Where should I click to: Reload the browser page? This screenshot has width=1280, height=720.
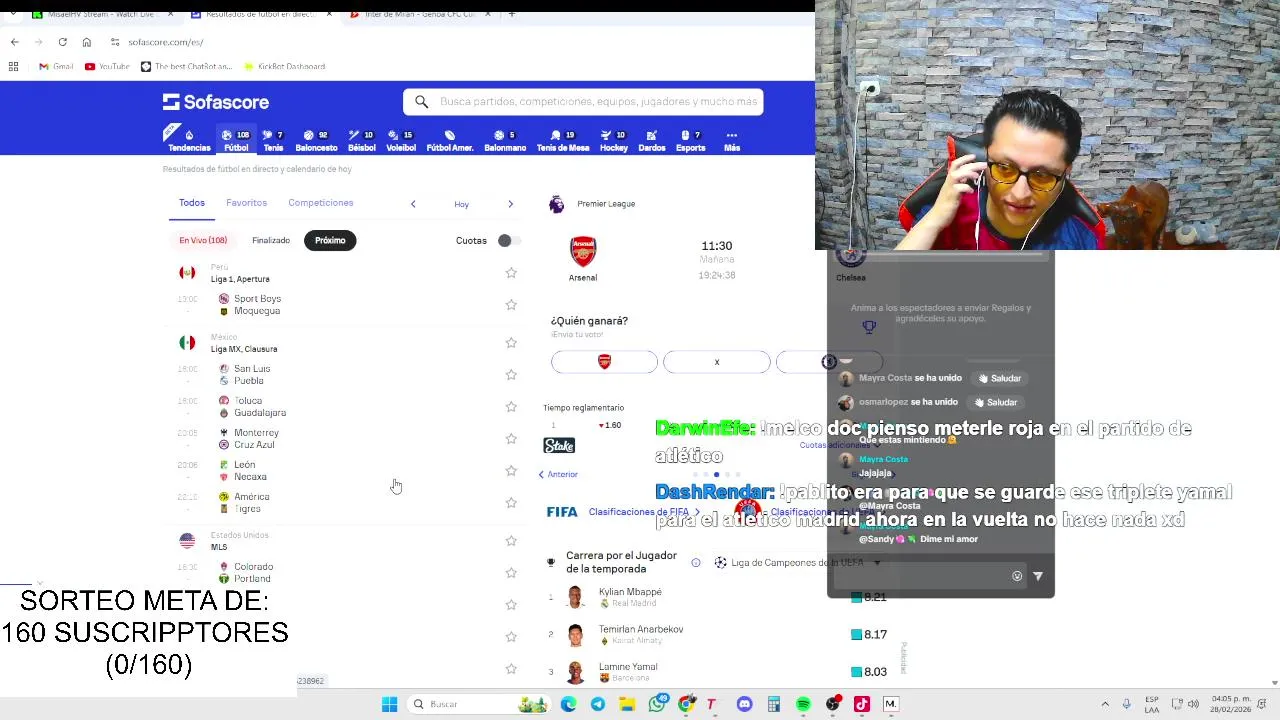point(62,42)
